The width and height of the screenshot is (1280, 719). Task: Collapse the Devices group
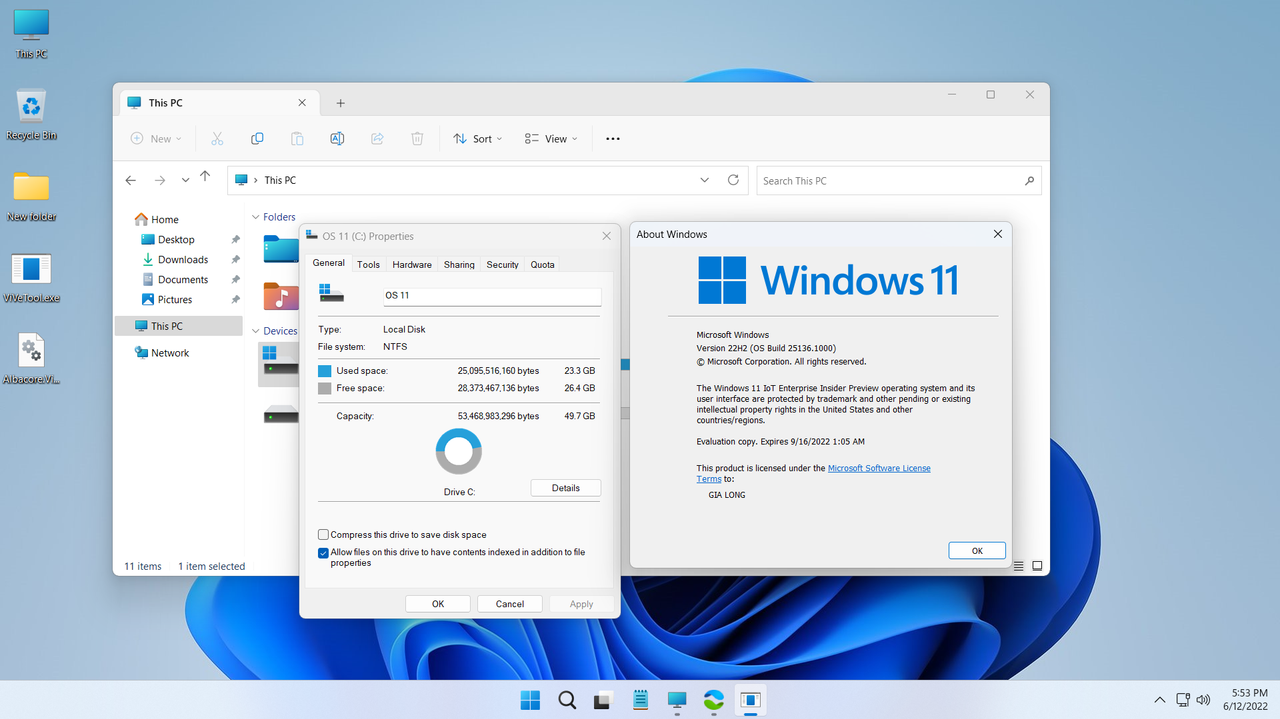(256, 331)
